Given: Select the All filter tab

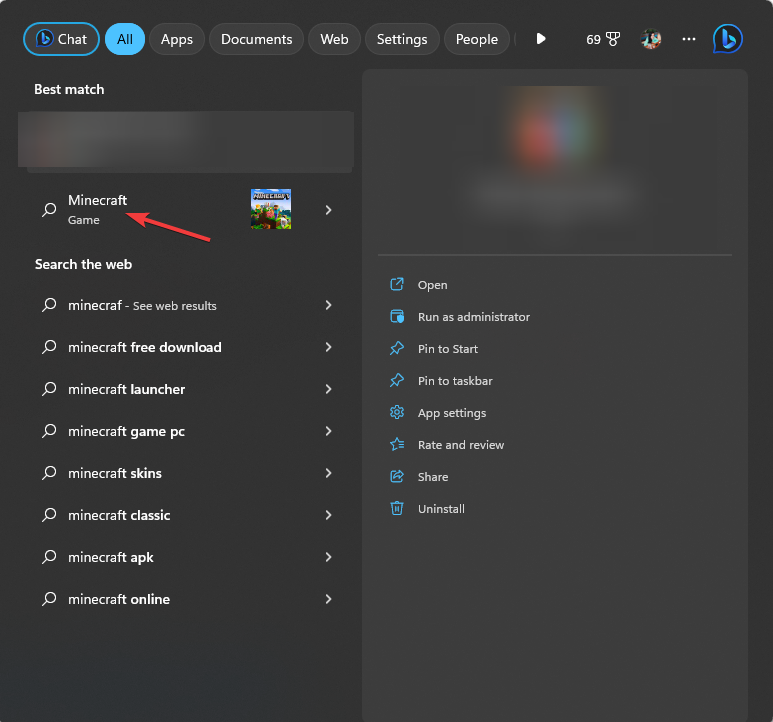Looking at the screenshot, I should click(x=125, y=39).
